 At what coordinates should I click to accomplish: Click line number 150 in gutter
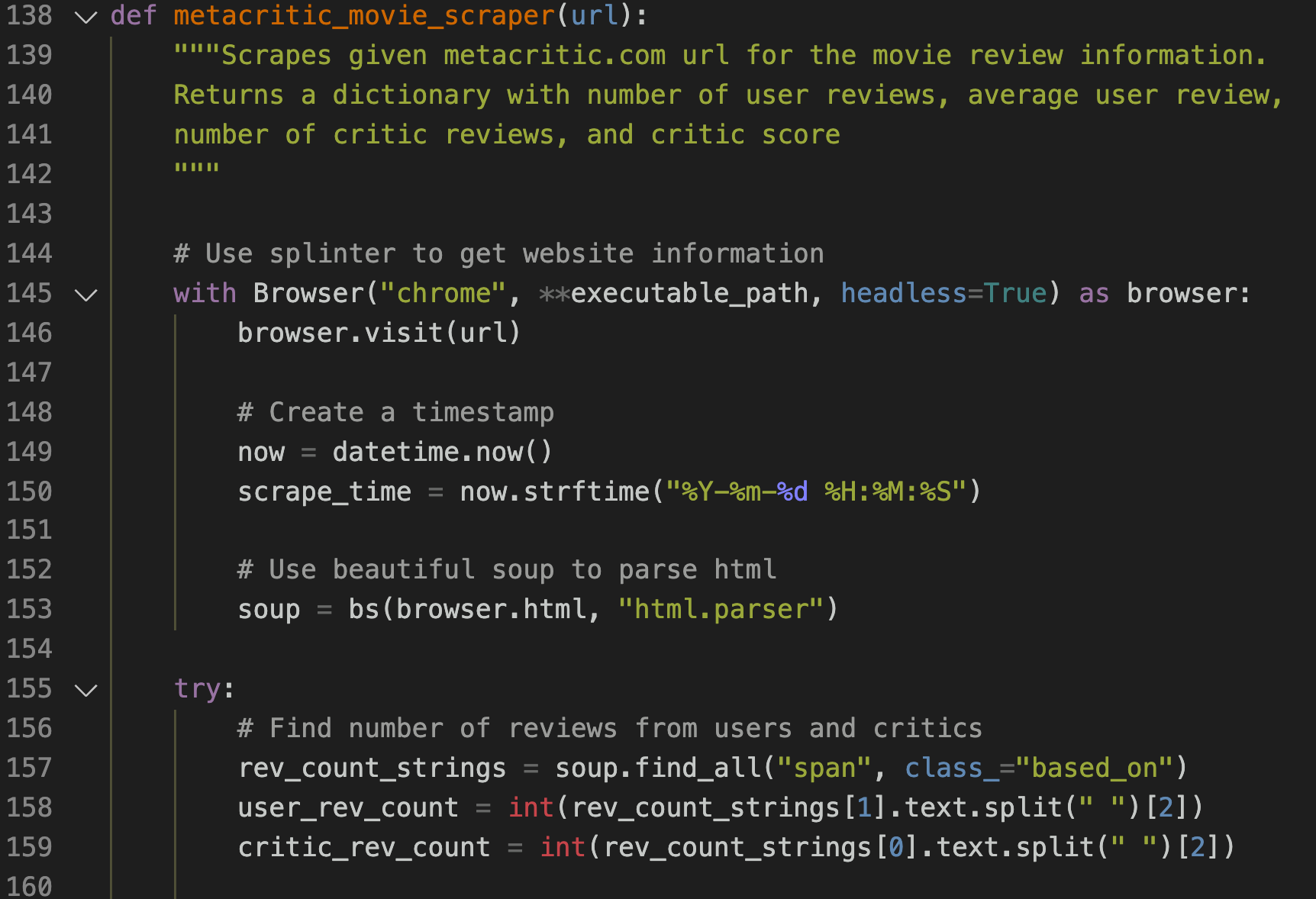[30, 492]
